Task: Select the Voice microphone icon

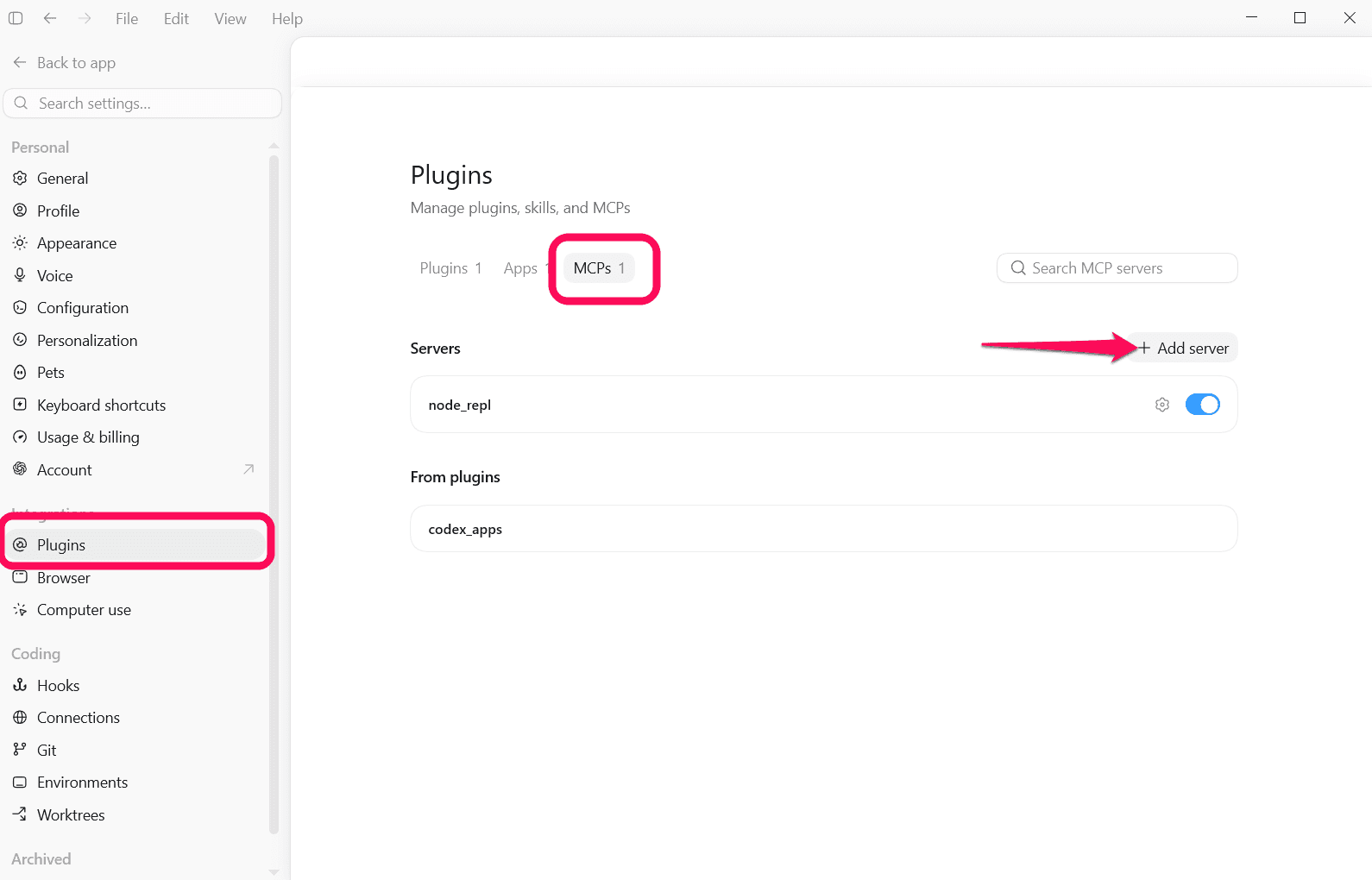Action: [20, 275]
